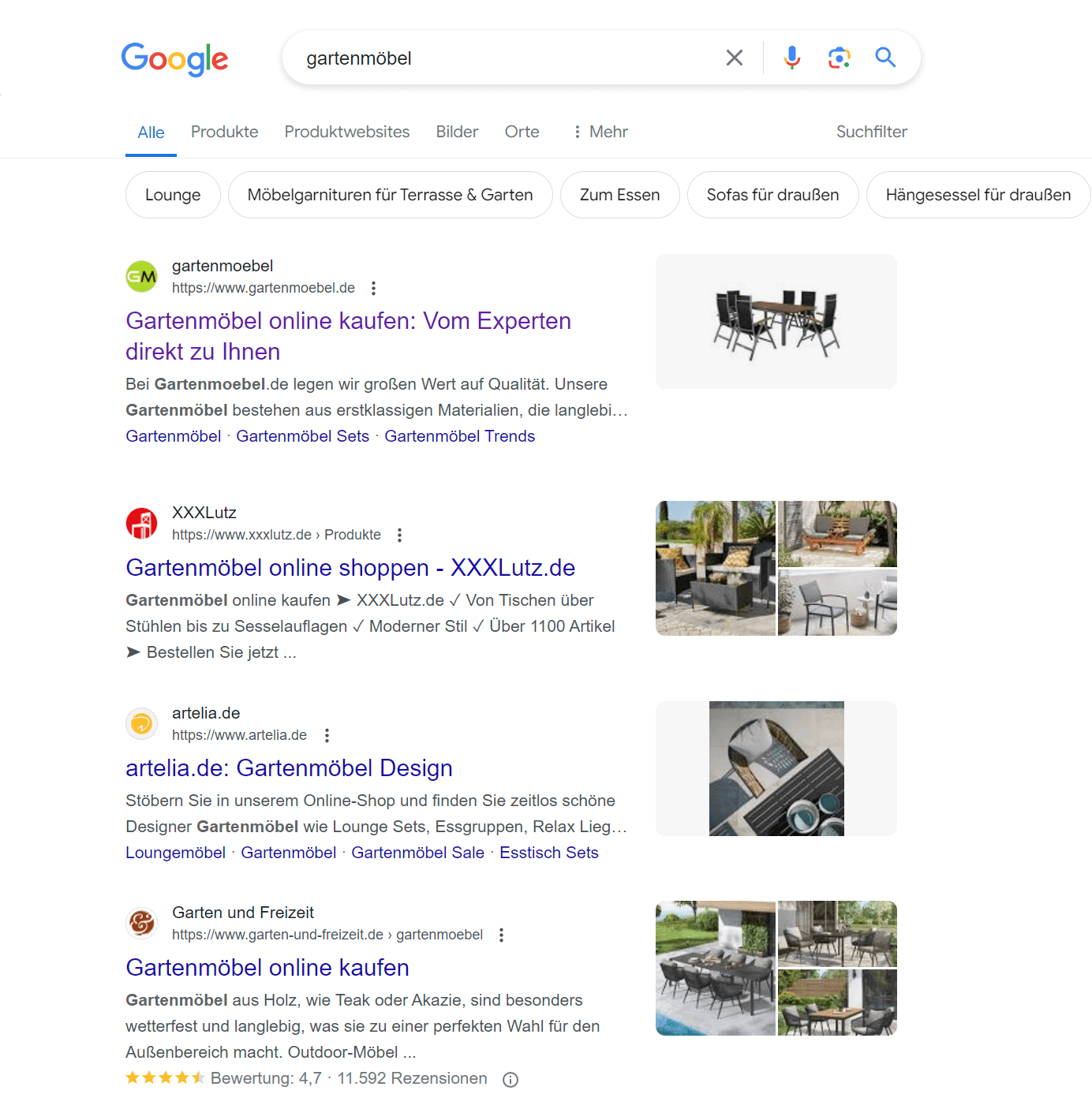1092x1109 pixels.
Task: Open the Suchfilter tools
Action: [871, 132]
